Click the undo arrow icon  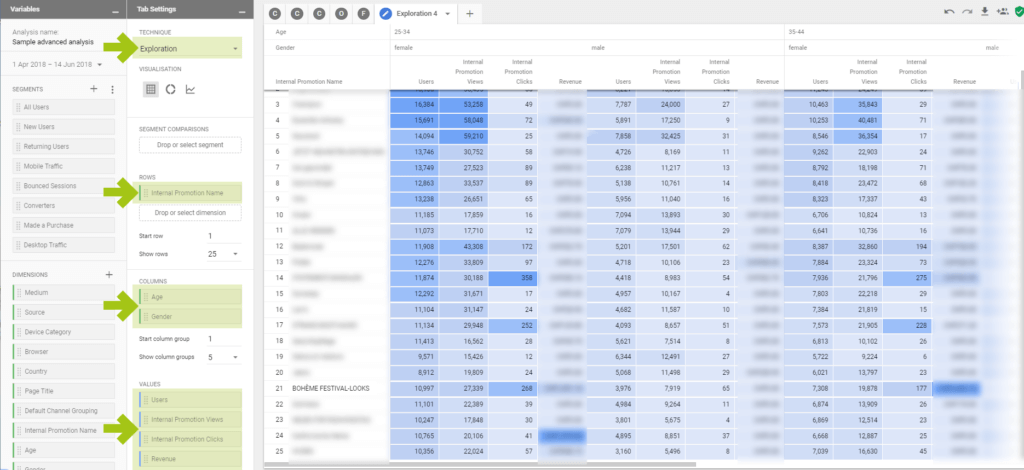tap(948, 12)
